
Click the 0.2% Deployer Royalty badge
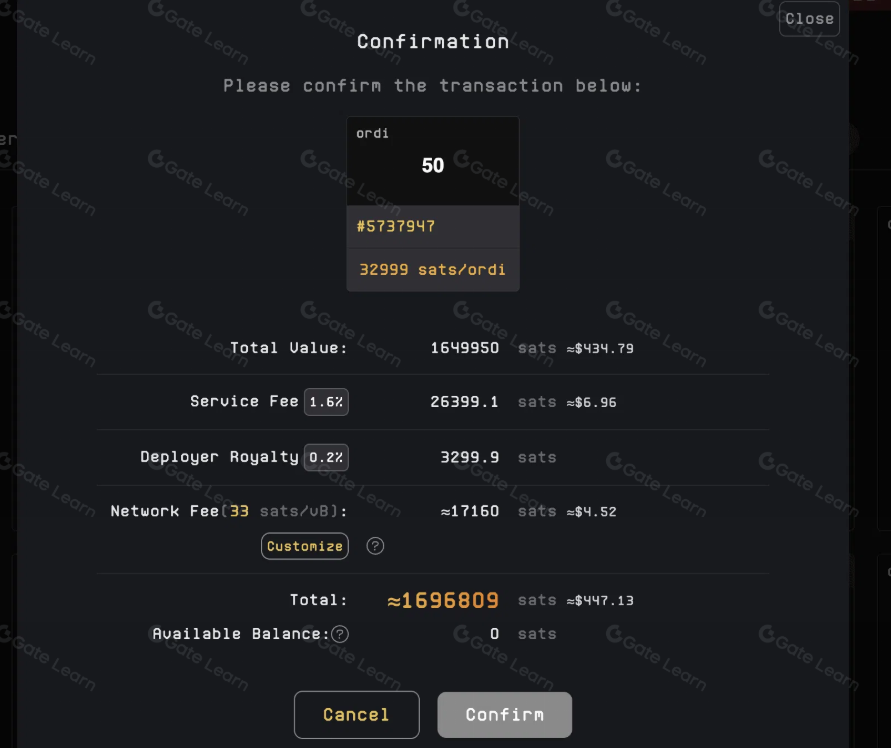(x=326, y=457)
